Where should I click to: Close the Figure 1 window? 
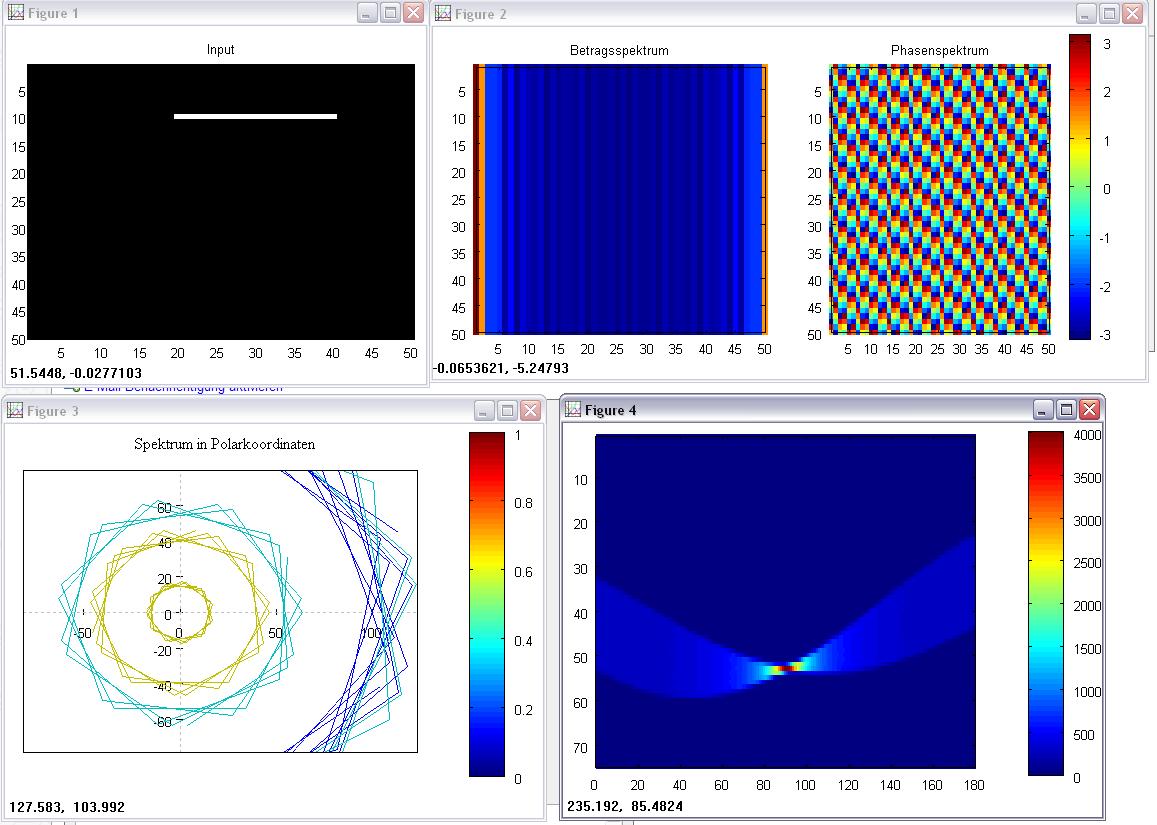[x=414, y=13]
